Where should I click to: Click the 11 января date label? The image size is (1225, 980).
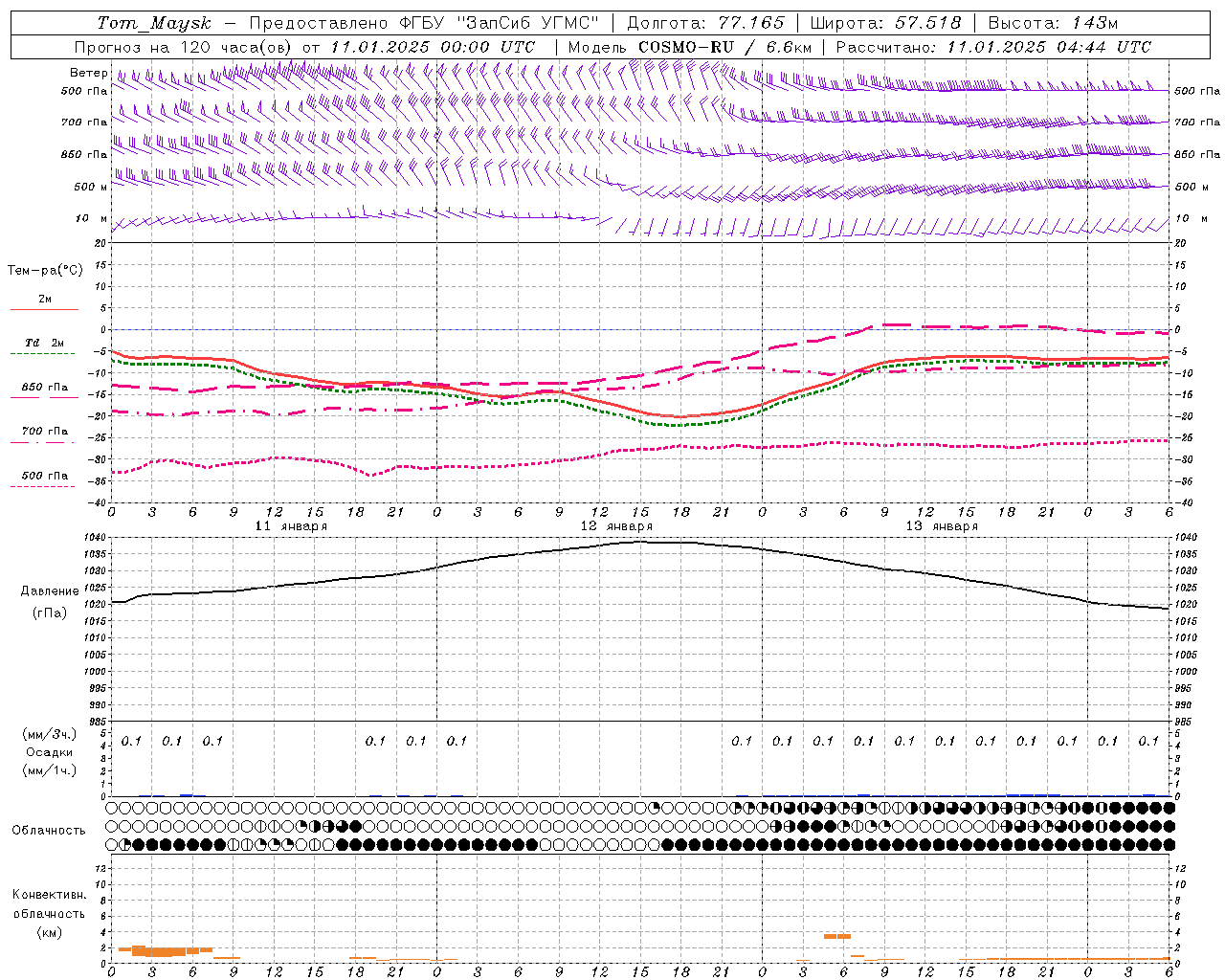coord(291,526)
